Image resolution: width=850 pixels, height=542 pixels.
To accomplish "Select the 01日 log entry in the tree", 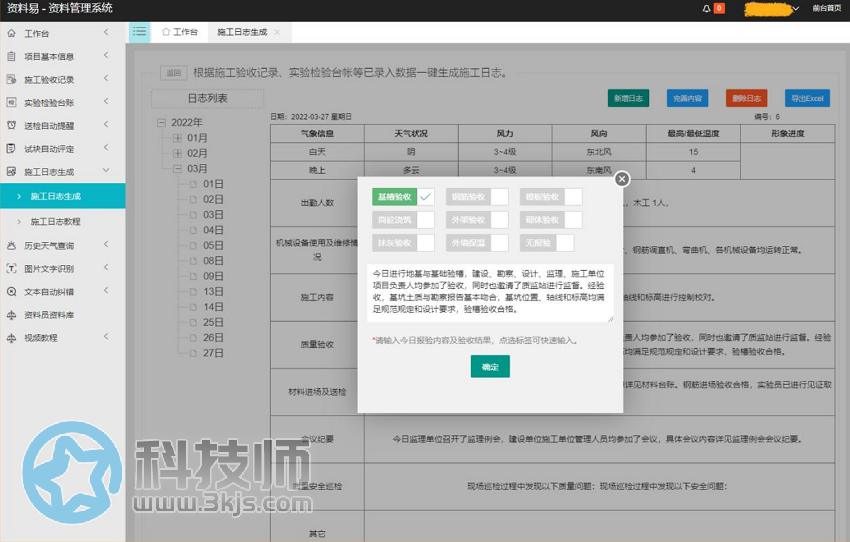I will pos(213,184).
